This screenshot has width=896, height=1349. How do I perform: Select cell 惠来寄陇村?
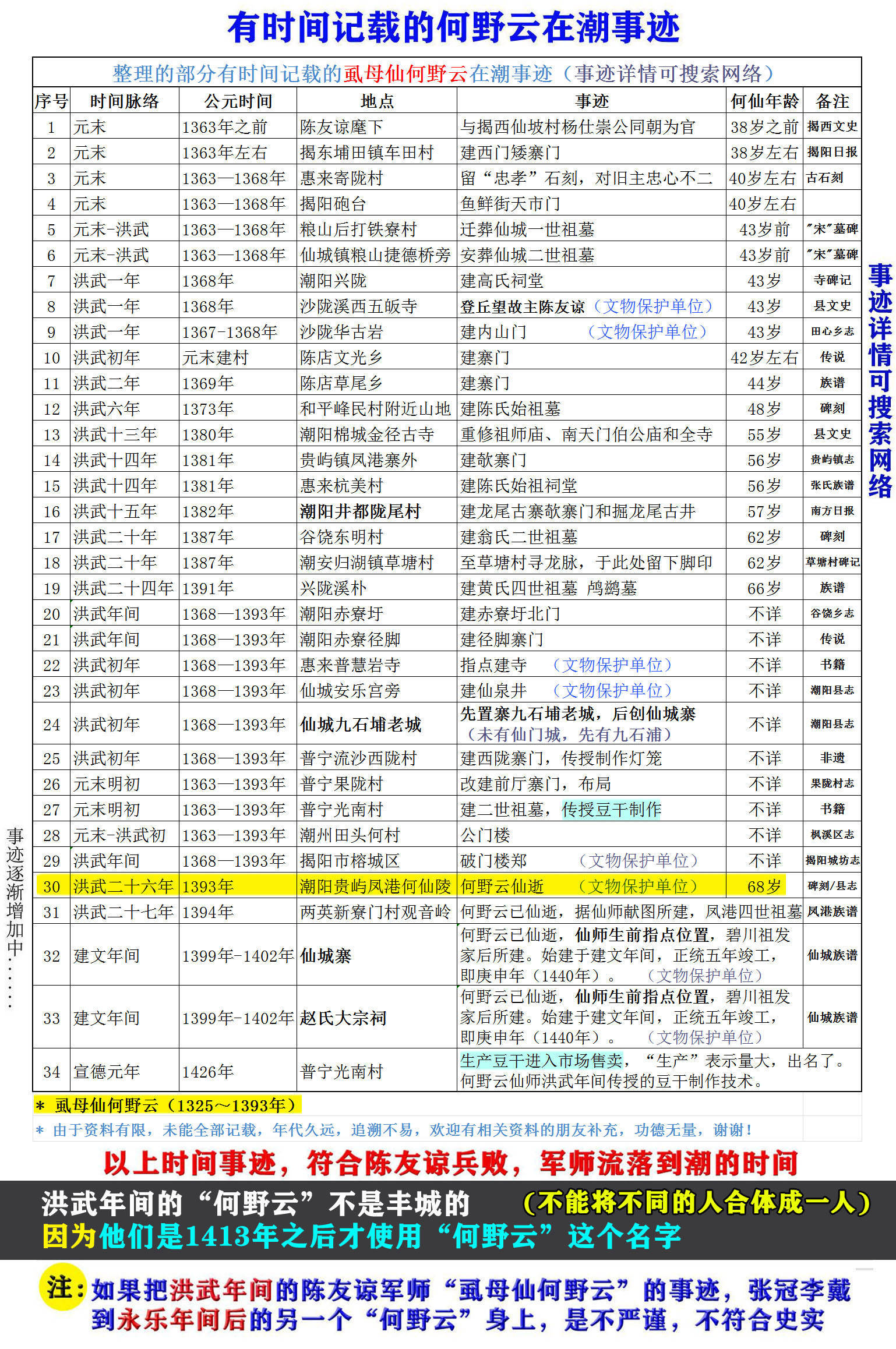(x=377, y=178)
